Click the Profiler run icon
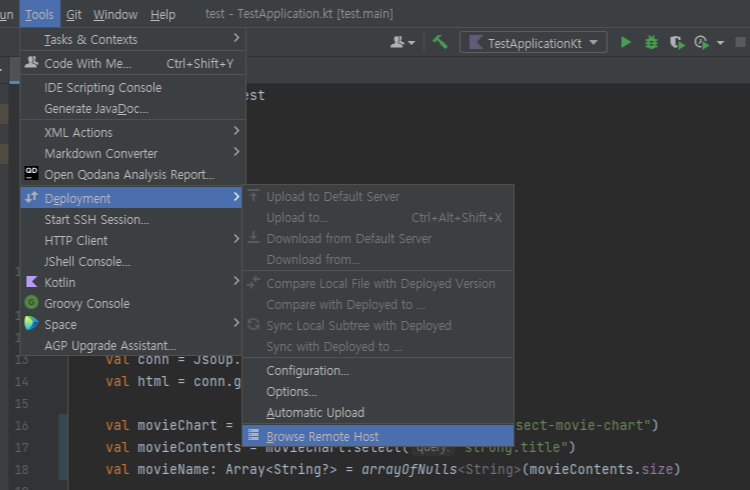750x490 pixels. [702, 43]
